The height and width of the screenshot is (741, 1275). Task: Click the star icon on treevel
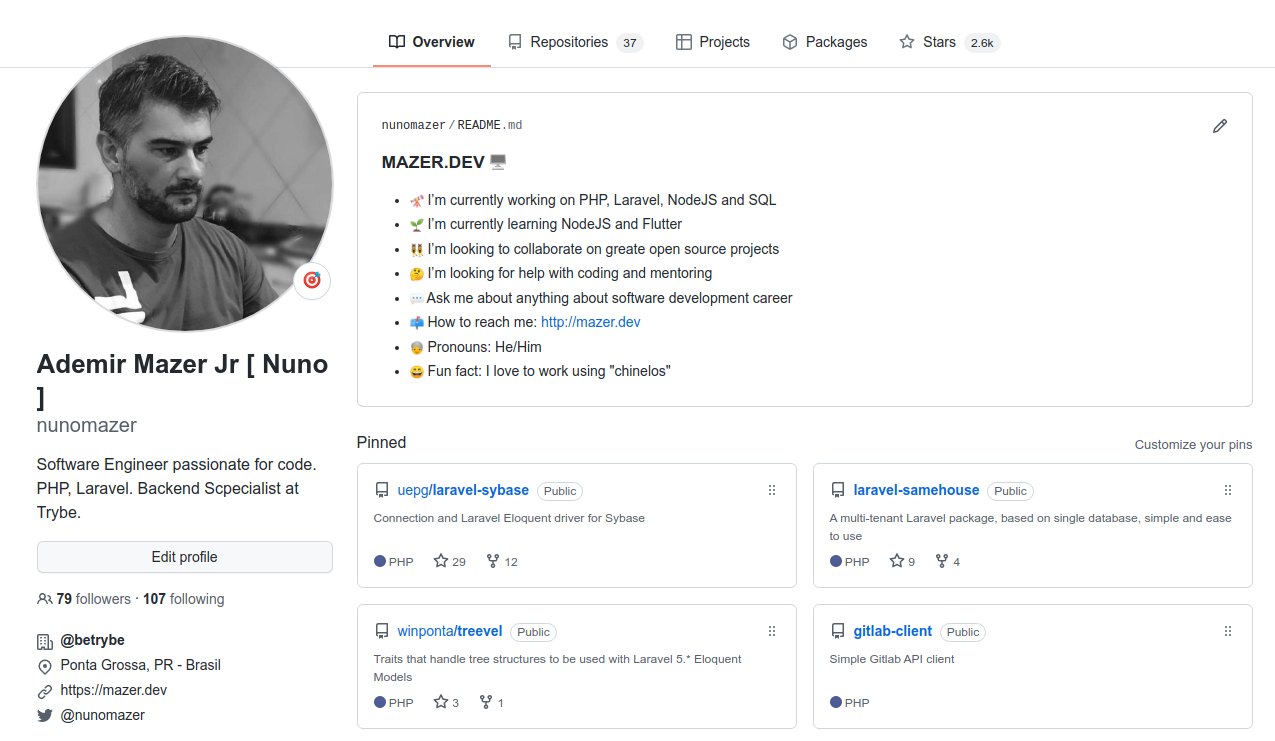[x=441, y=702]
